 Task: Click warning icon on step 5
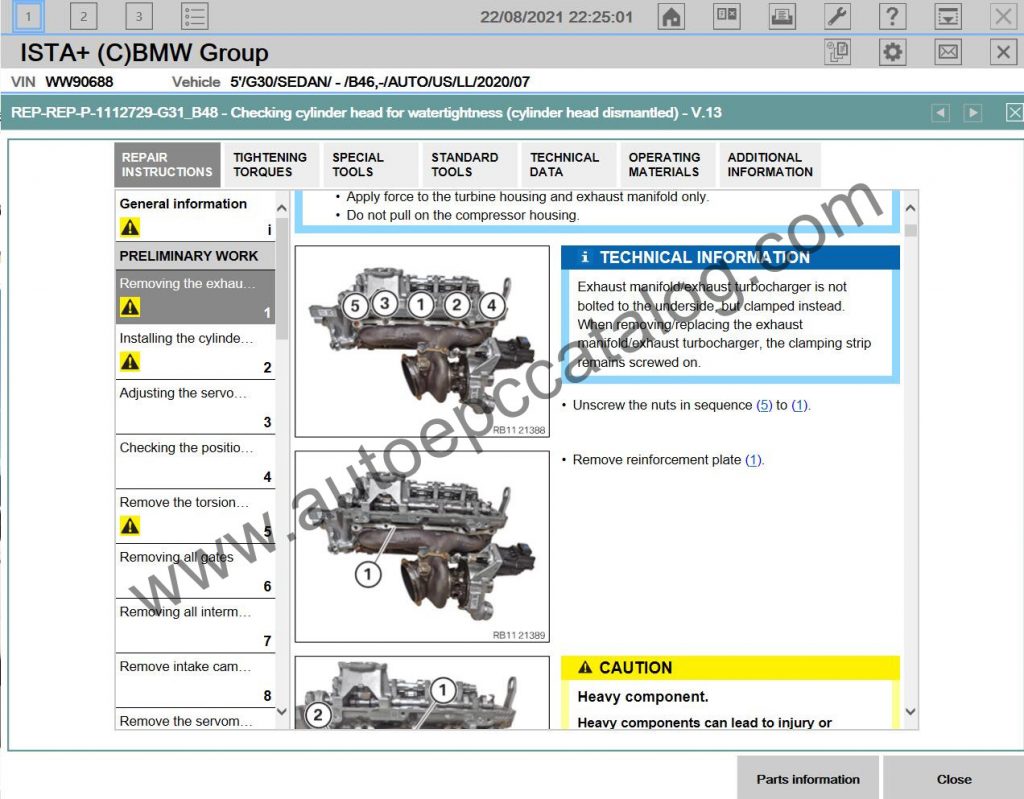(130, 526)
